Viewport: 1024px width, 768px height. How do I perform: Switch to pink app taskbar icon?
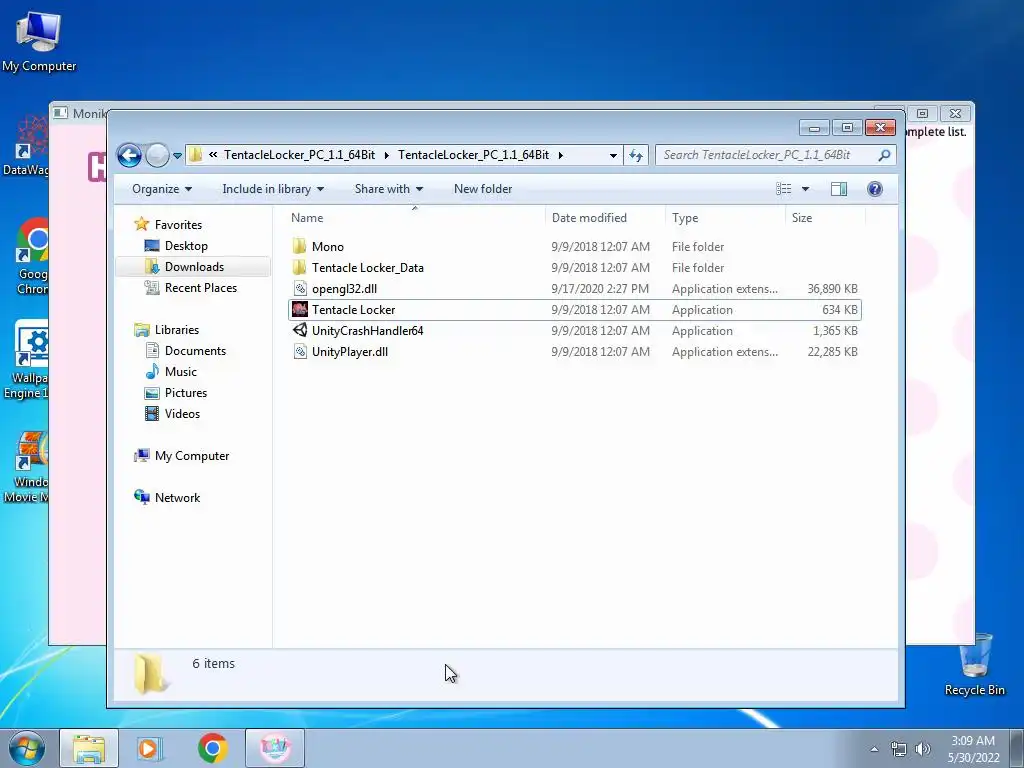point(275,748)
